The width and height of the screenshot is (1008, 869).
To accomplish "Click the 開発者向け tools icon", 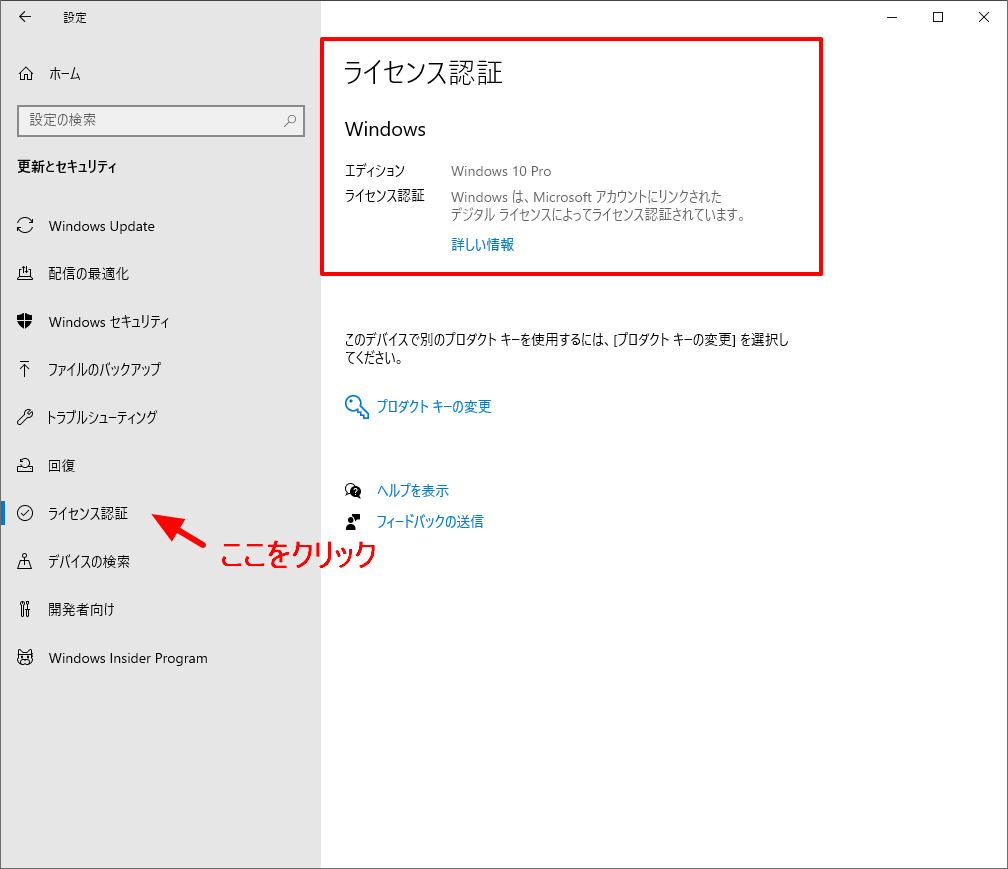I will [x=25, y=609].
